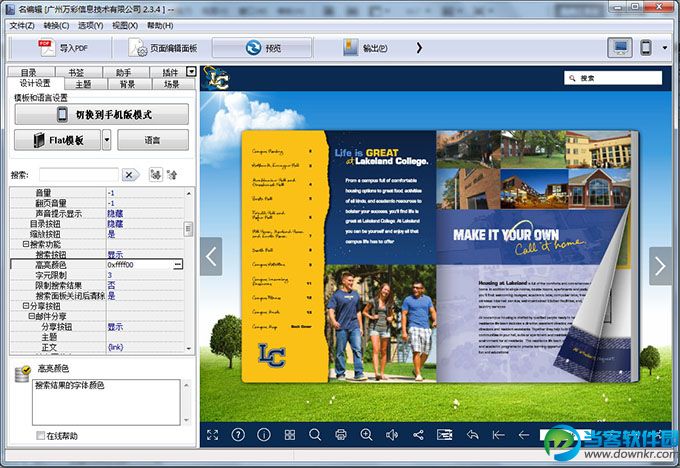
Task: Switch to the 场景 tab
Action: coord(174,84)
